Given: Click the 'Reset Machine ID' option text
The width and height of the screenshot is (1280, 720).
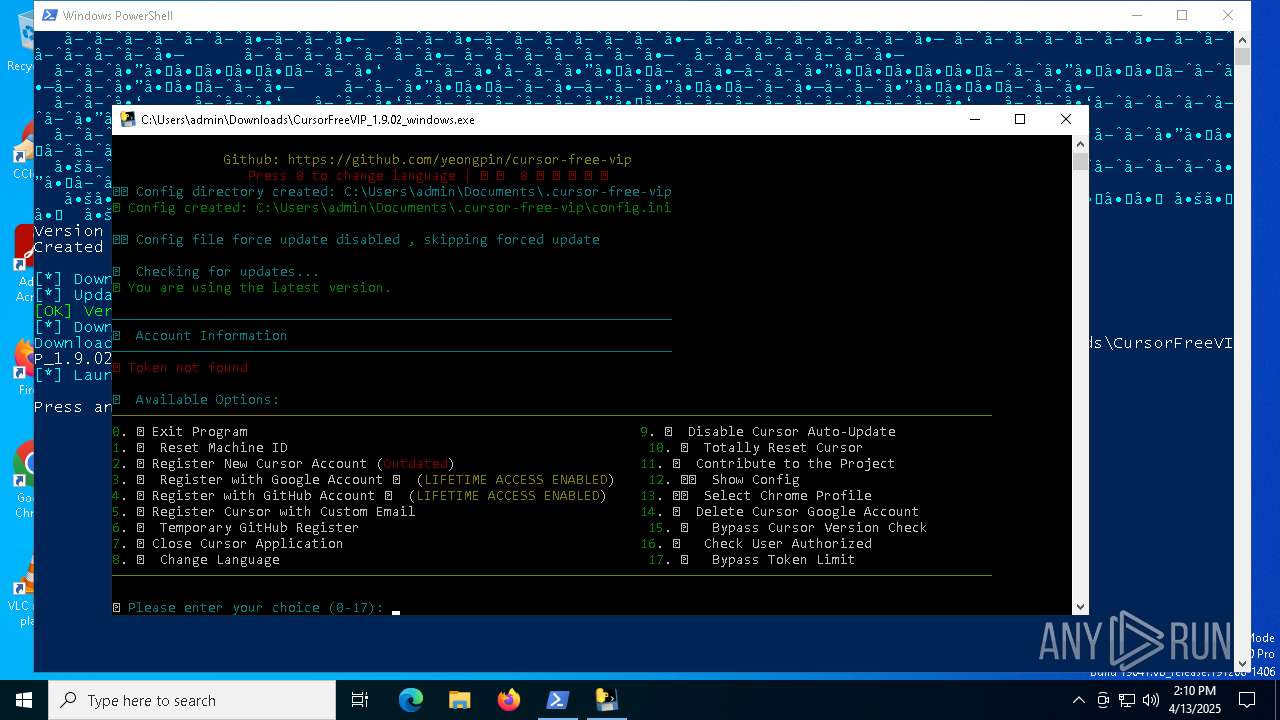Looking at the screenshot, I should pyautogui.click(x=224, y=447).
